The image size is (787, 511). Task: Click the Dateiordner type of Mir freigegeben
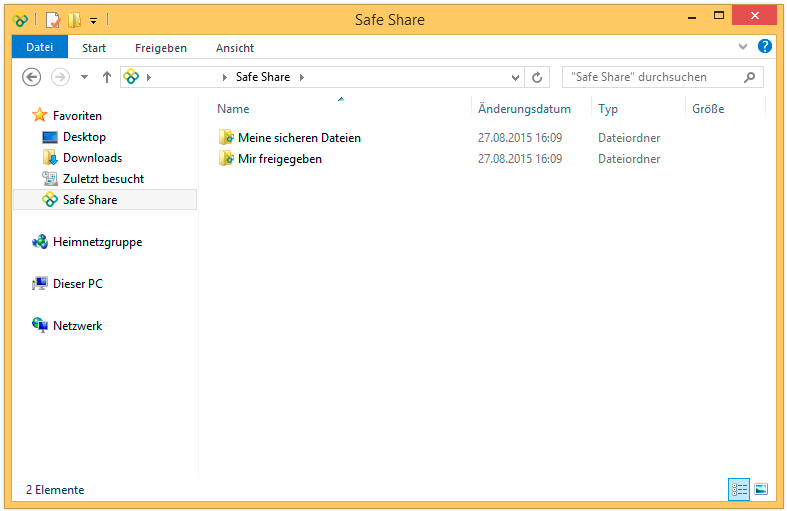click(629, 159)
